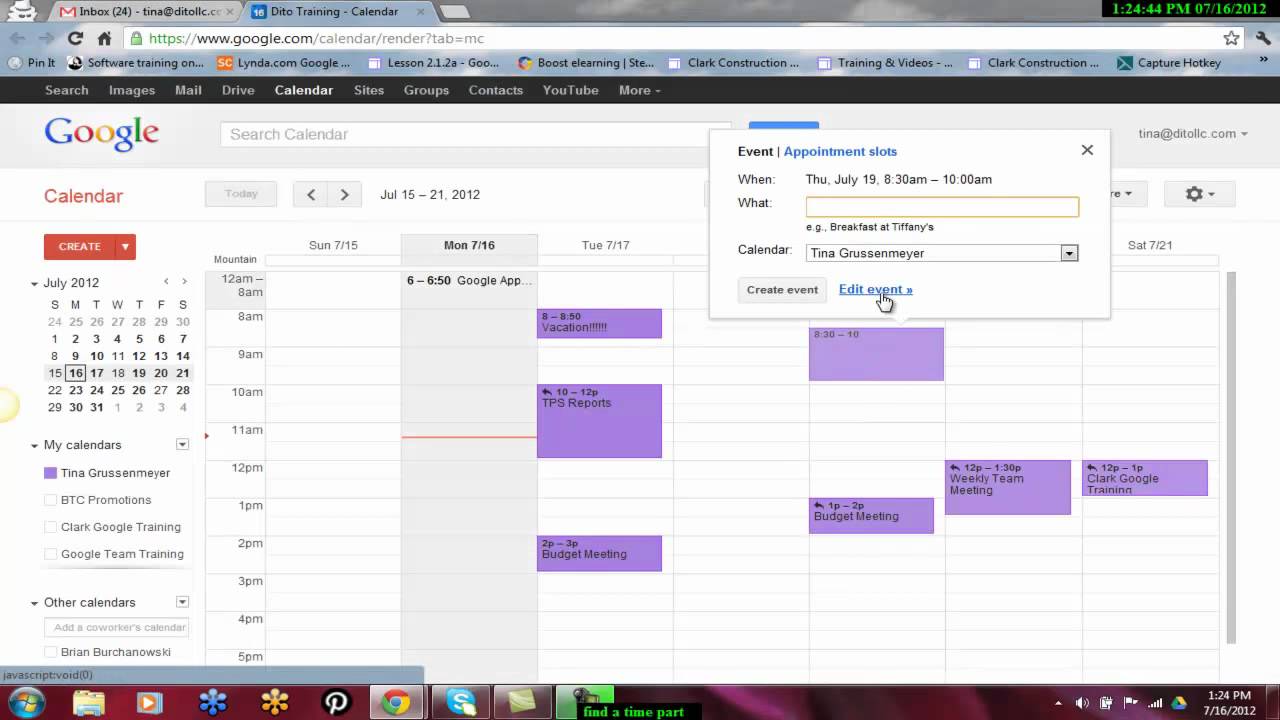Bookmark this page with the star icon
Image resolution: width=1280 pixels, height=720 pixels.
tap(1231, 38)
